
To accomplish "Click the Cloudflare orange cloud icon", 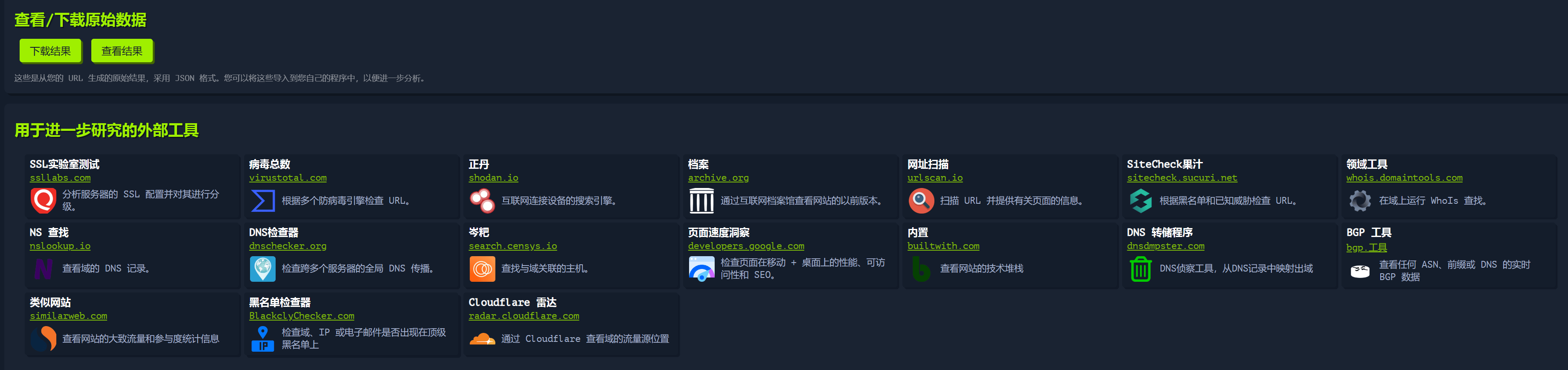I will pos(482,338).
